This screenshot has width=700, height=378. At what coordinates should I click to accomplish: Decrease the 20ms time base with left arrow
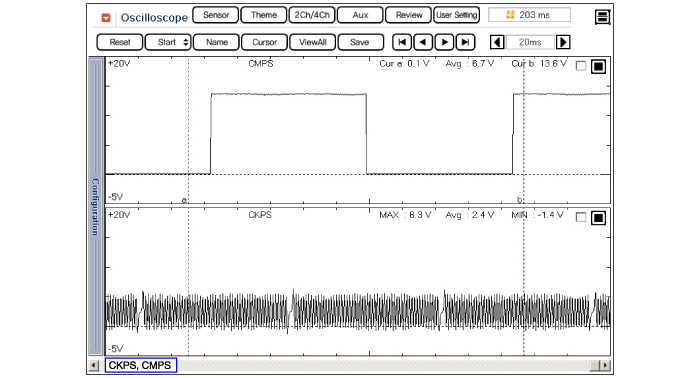tap(497, 42)
